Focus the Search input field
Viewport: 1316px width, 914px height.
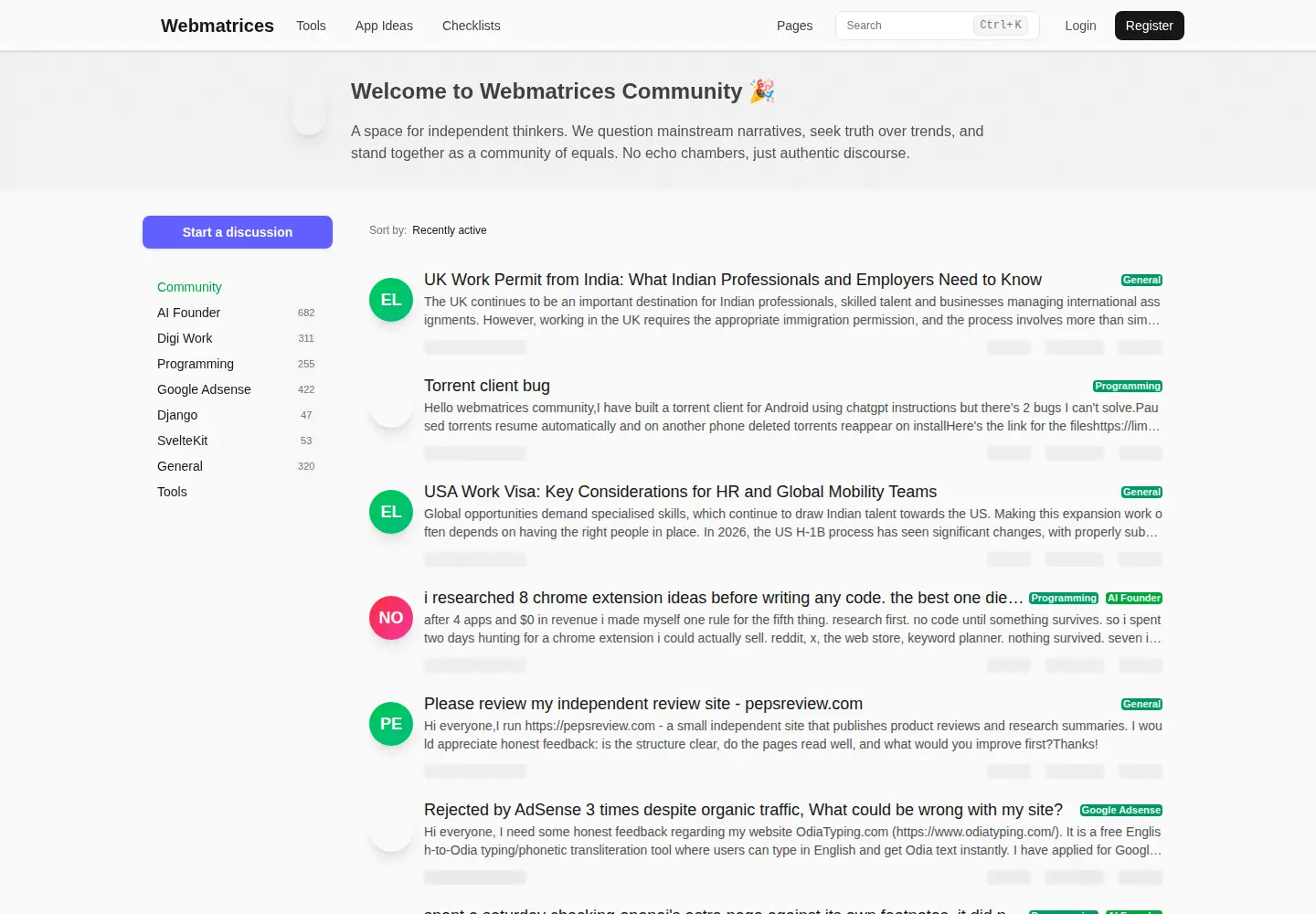[937, 26]
